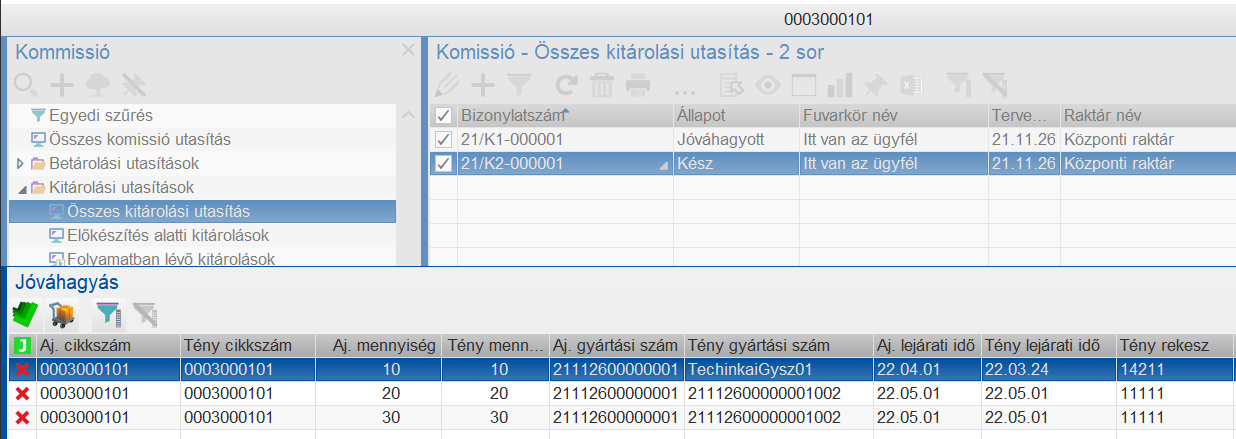Click the 21/K1-000001 document number cell
The image size is (1236, 439).
tap(563, 139)
